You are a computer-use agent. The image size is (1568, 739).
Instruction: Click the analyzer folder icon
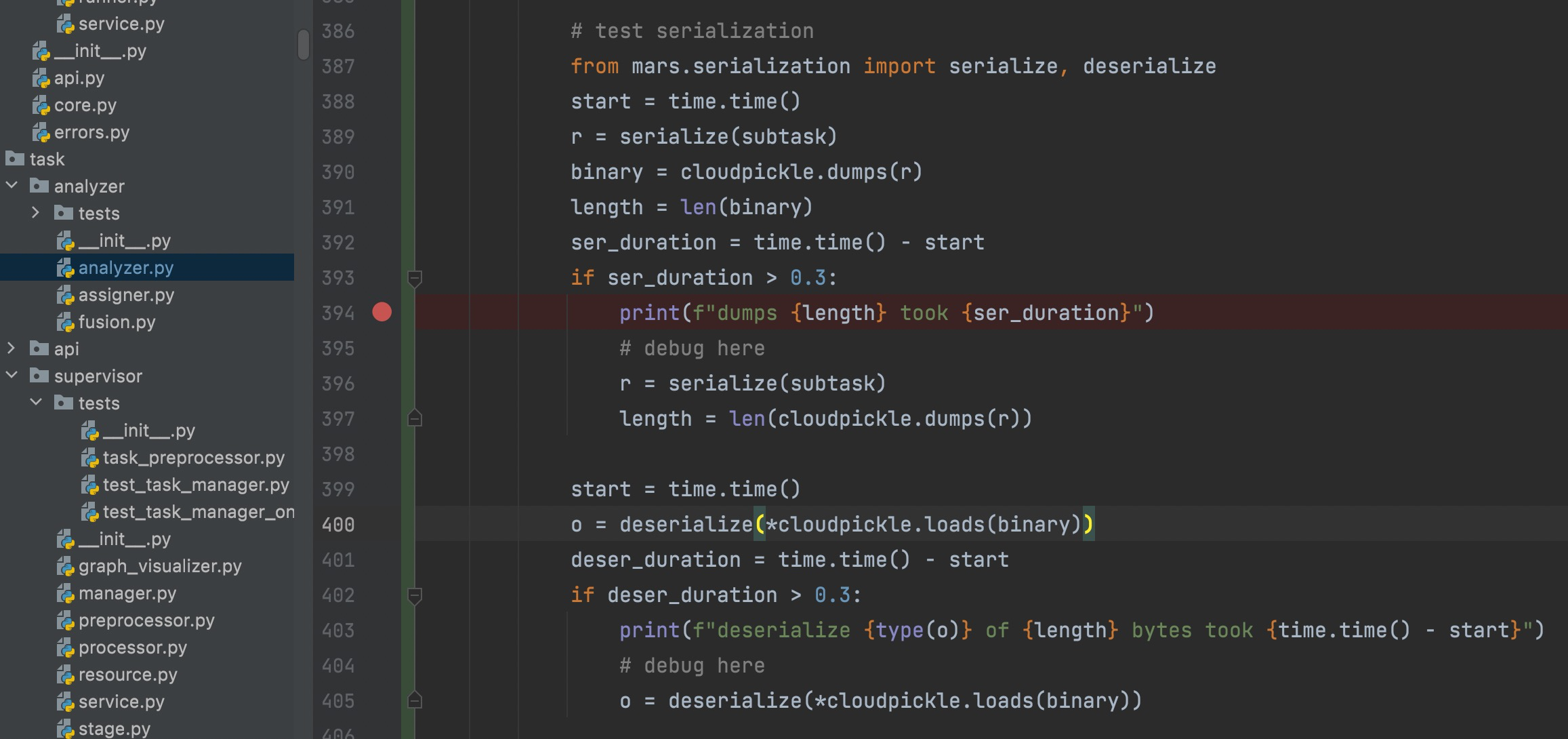point(39,186)
